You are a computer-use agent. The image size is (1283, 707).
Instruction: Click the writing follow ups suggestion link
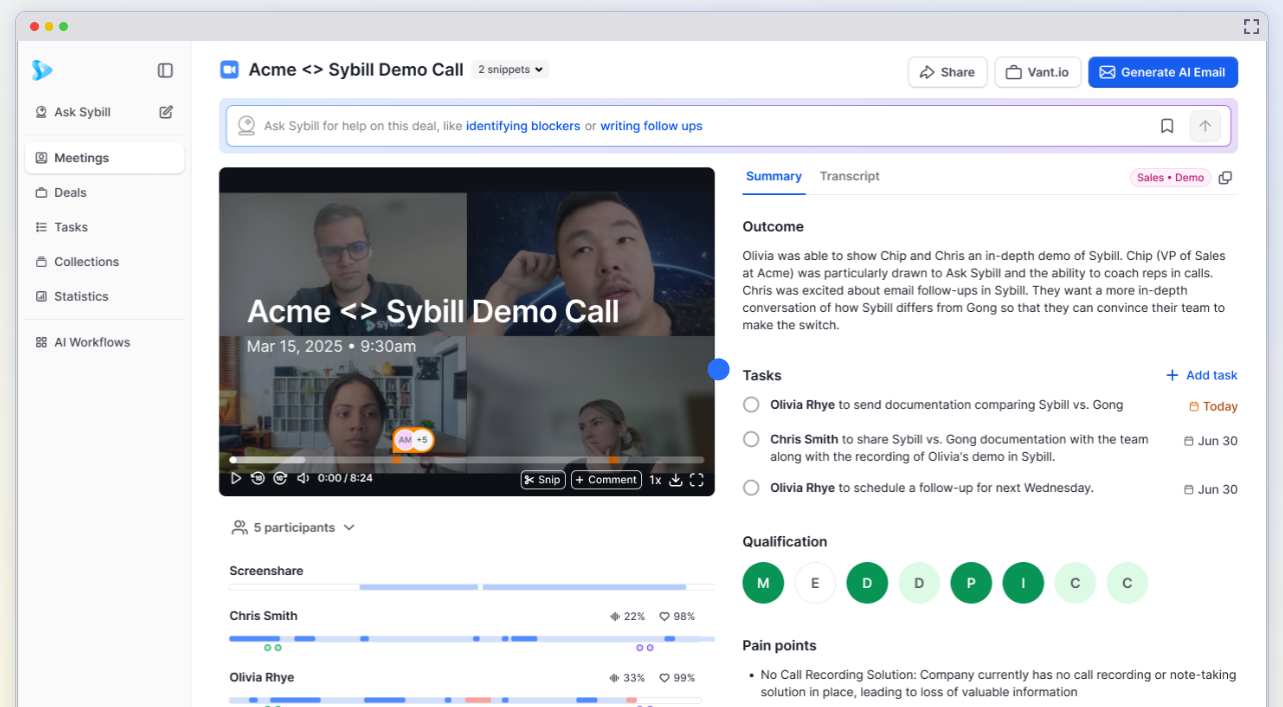651,126
